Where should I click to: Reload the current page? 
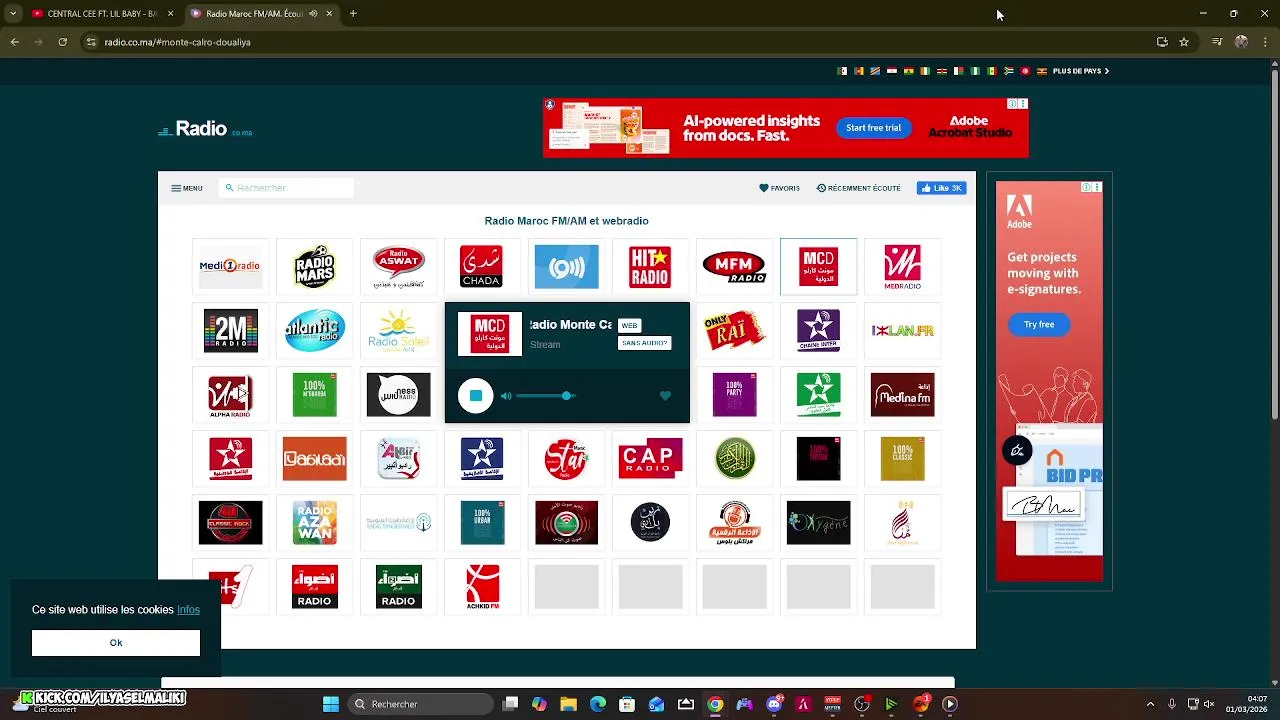click(x=62, y=42)
